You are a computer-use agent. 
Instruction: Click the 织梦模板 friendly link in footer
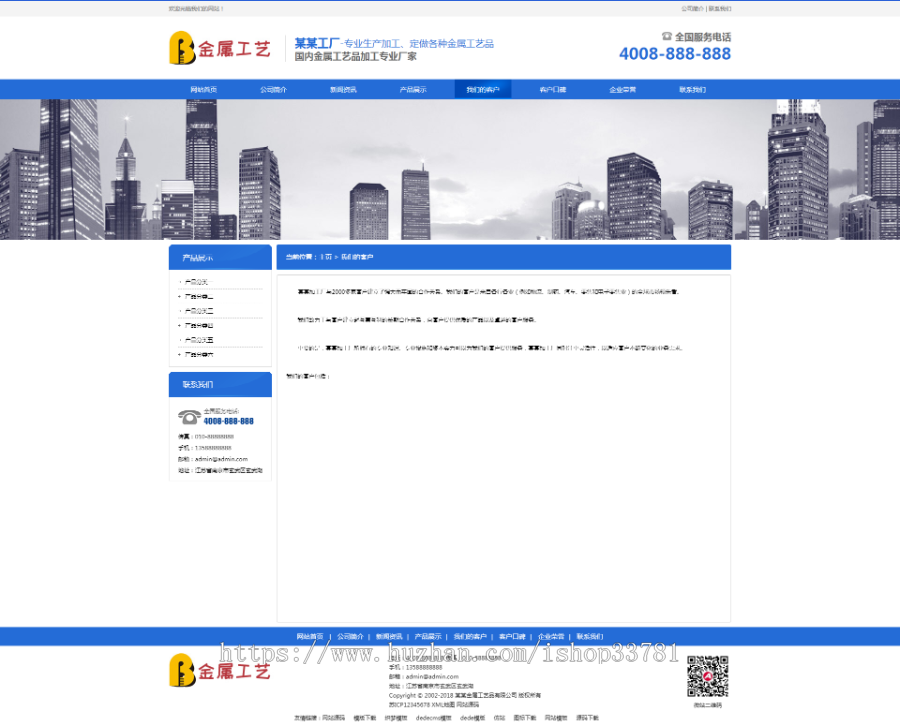(396, 717)
